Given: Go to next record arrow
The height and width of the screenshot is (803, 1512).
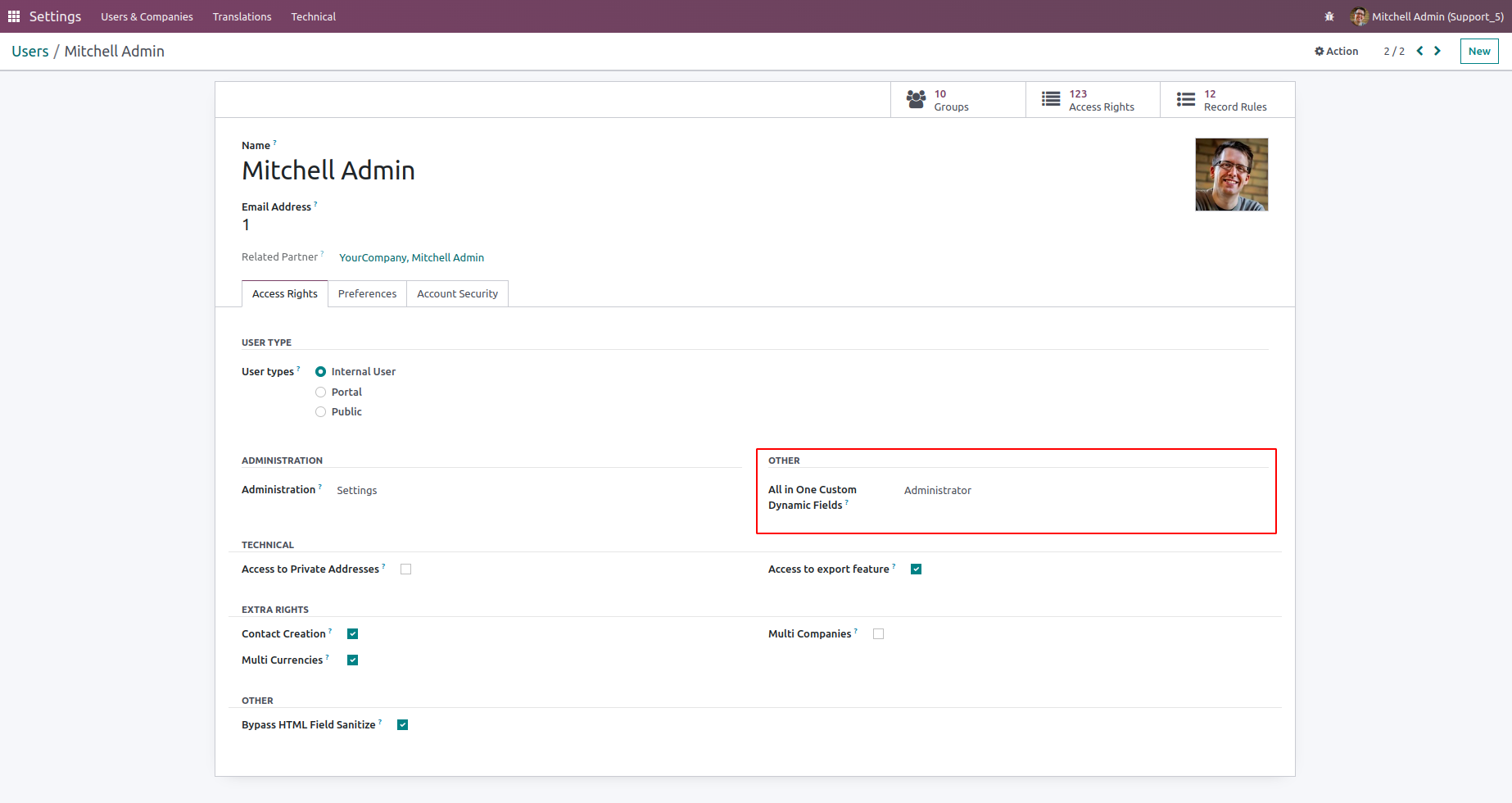Looking at the screenshot, I should tap(1437, 51).
